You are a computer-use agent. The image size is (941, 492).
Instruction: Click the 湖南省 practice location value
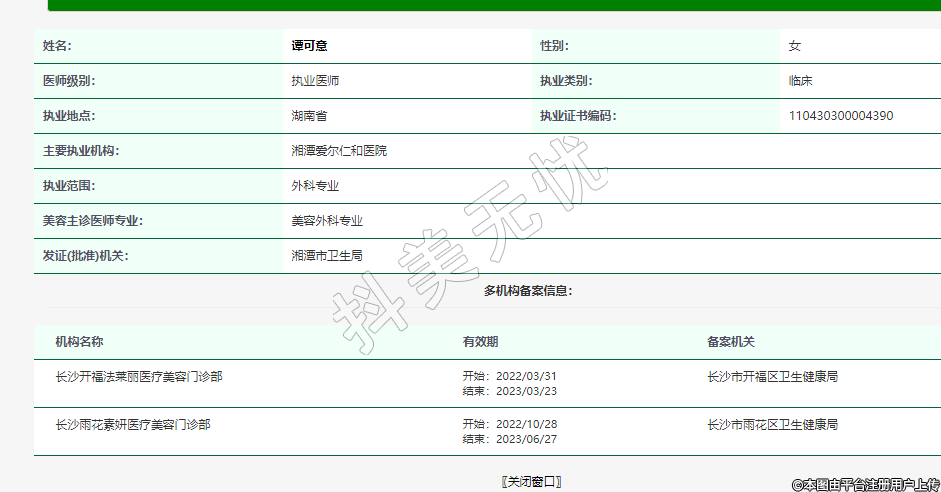point(308,116)
